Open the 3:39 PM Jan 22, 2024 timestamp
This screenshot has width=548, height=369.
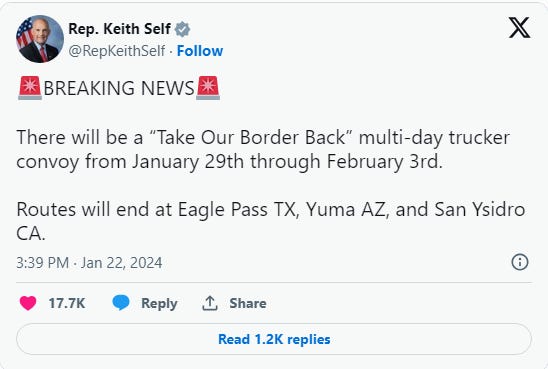[89, 263]
